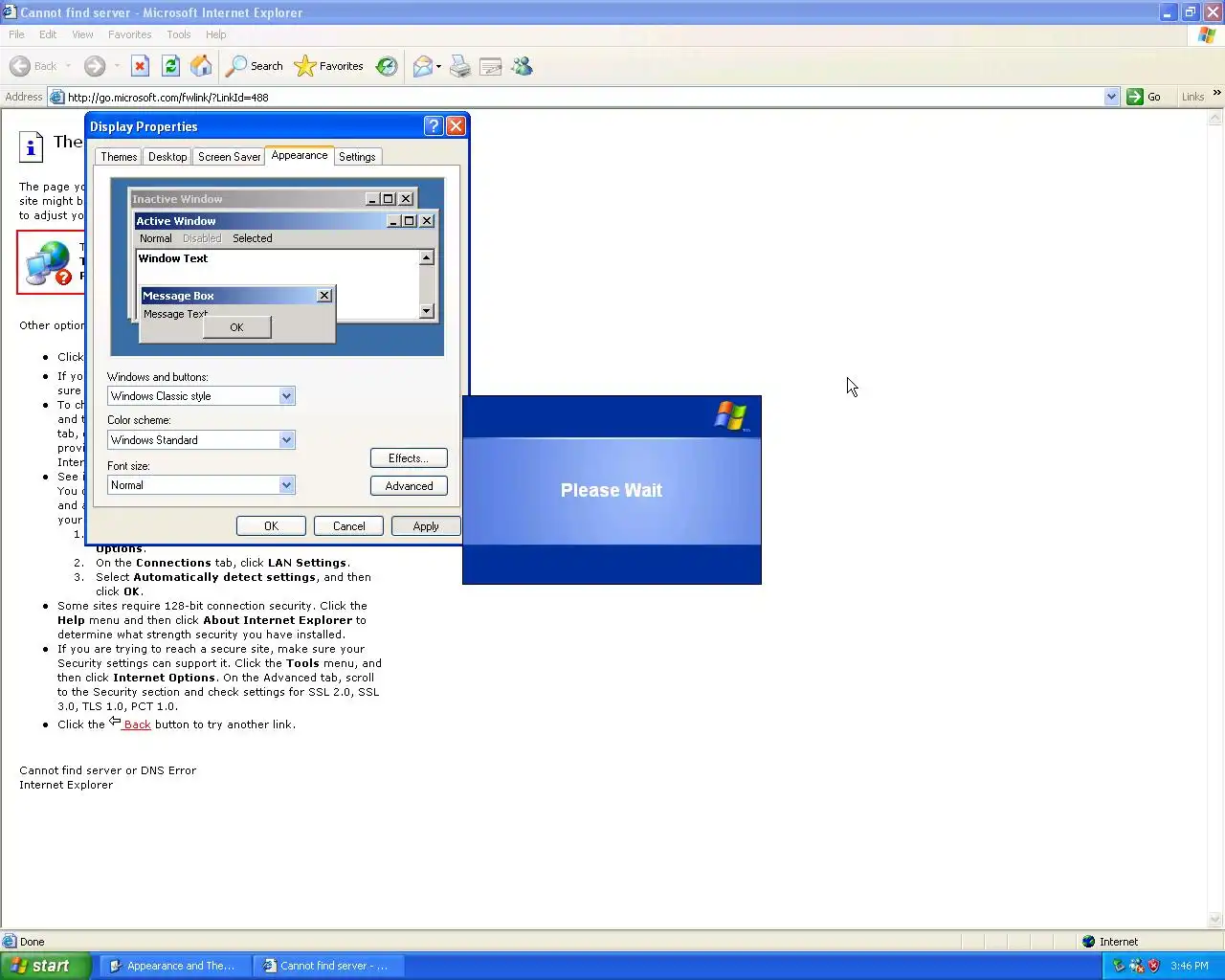Expand the Links toolbar chevron
Screen dimensions: 1225x980
tap(1216, 93)
